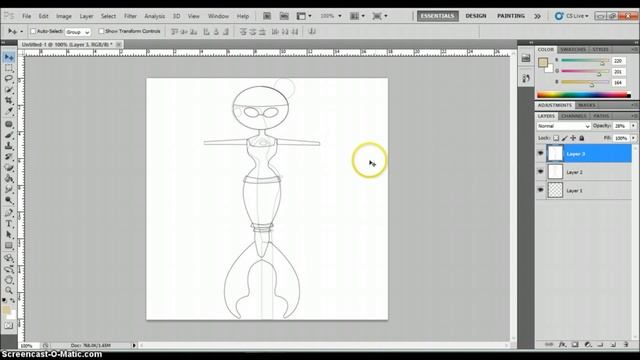Hide Layer 1 using eye icon
Screen dimensions: 640x360
pyautogui.click(x=540, y=190)
